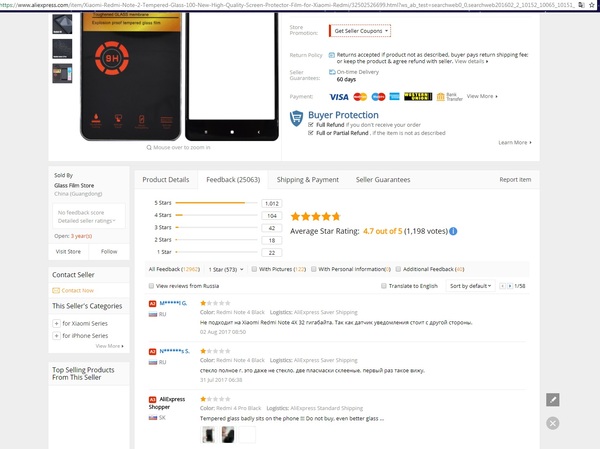Open the Glass Film Store link
600x449 pixels.
click(74, 185)
